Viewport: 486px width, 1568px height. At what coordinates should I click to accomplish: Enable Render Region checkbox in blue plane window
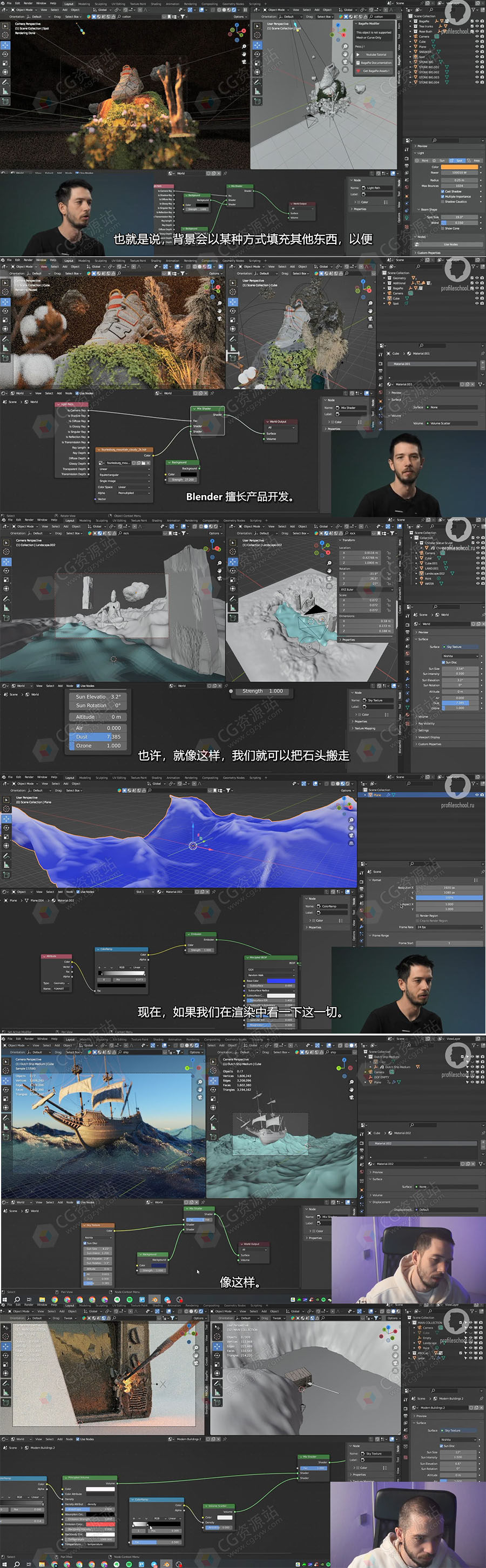coord(418,915)
